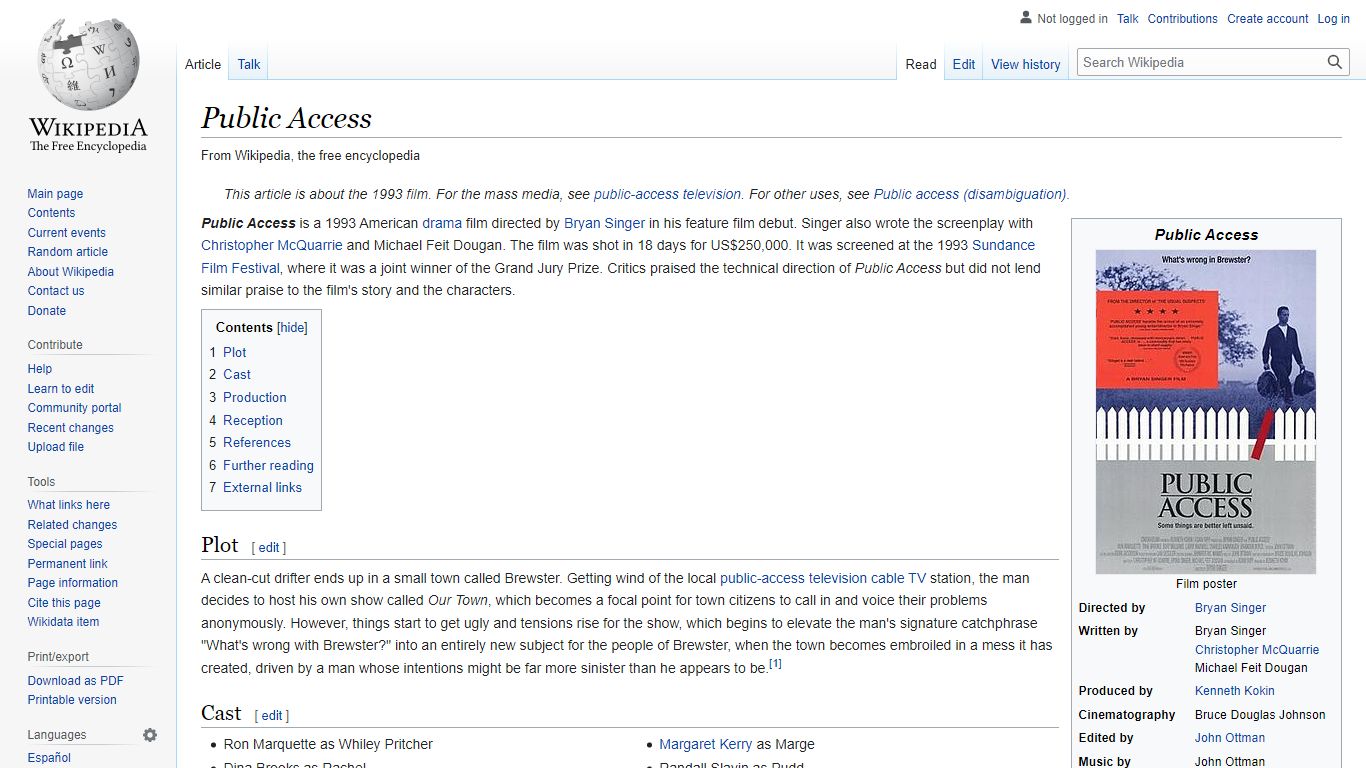
Task: Click Create account link
Action: coord(1268,18)
